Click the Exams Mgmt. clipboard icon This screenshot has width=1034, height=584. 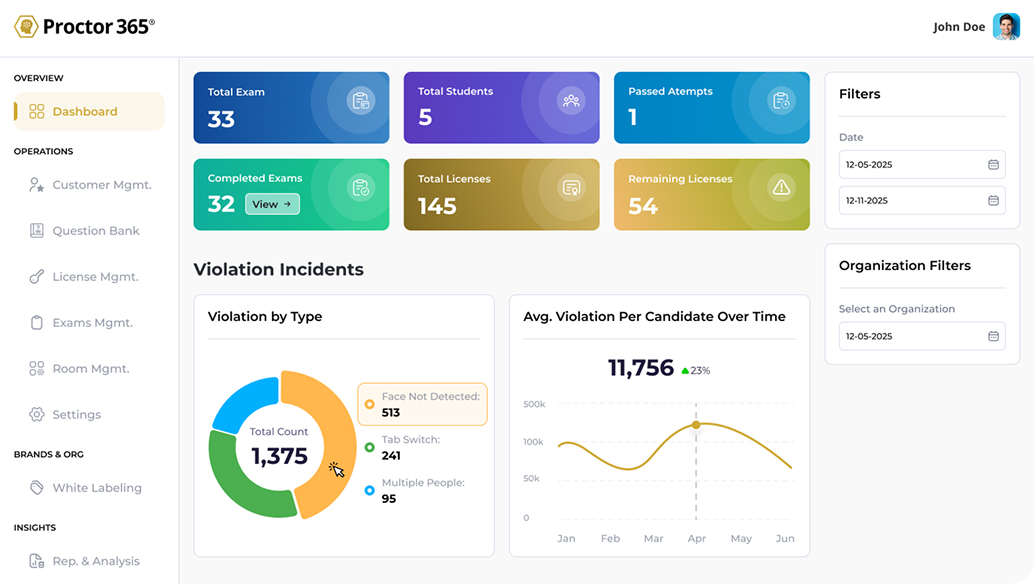[36, 322]
